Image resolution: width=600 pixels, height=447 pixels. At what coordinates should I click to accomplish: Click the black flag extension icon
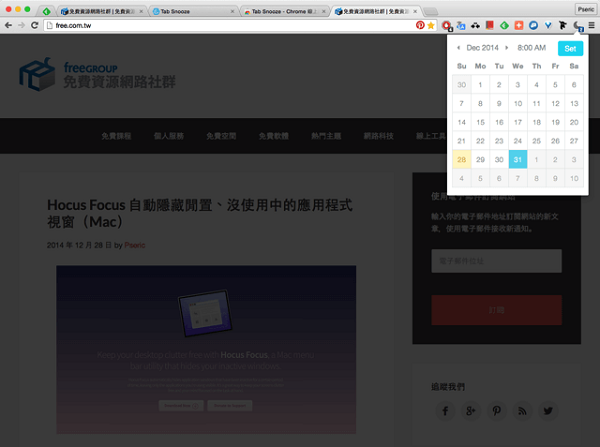coord(562,25)
